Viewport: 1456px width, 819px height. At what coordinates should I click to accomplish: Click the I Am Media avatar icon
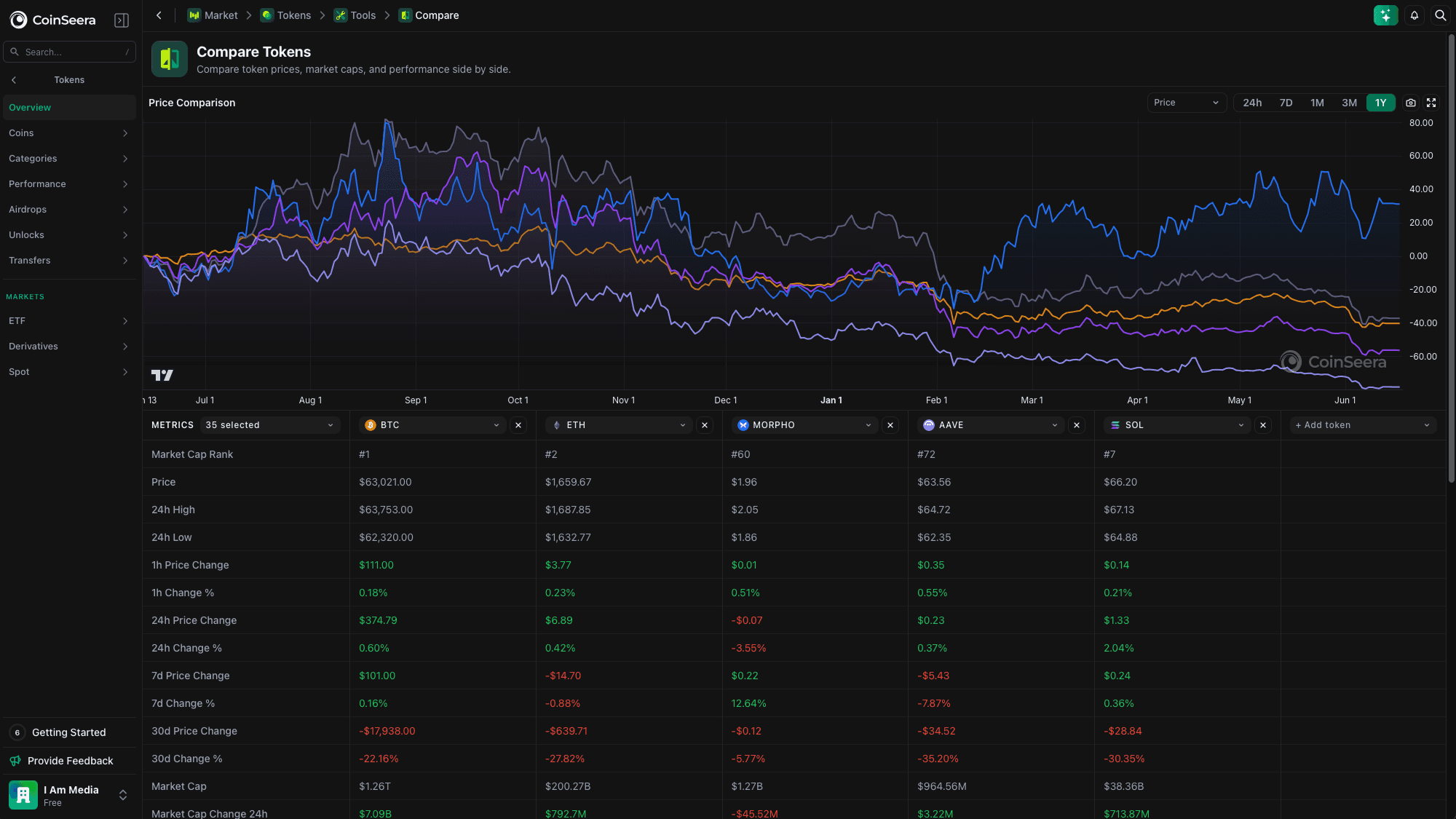(x=23, y=795)
